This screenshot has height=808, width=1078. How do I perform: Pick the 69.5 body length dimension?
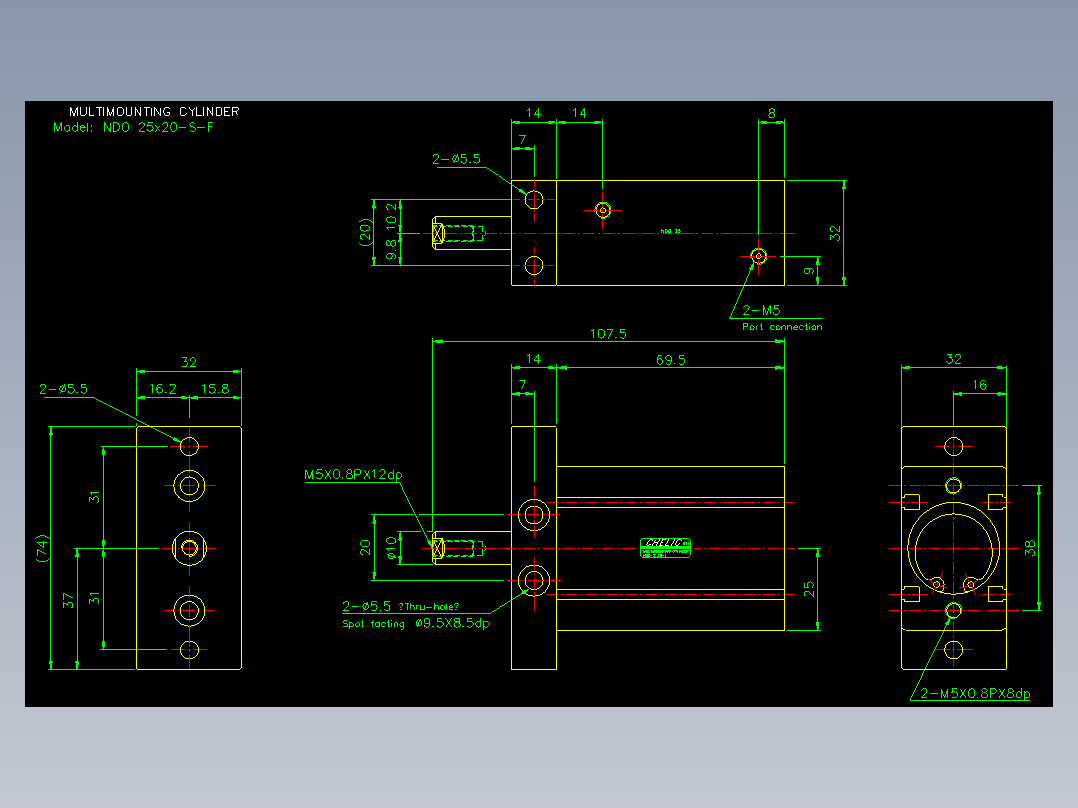670,360
